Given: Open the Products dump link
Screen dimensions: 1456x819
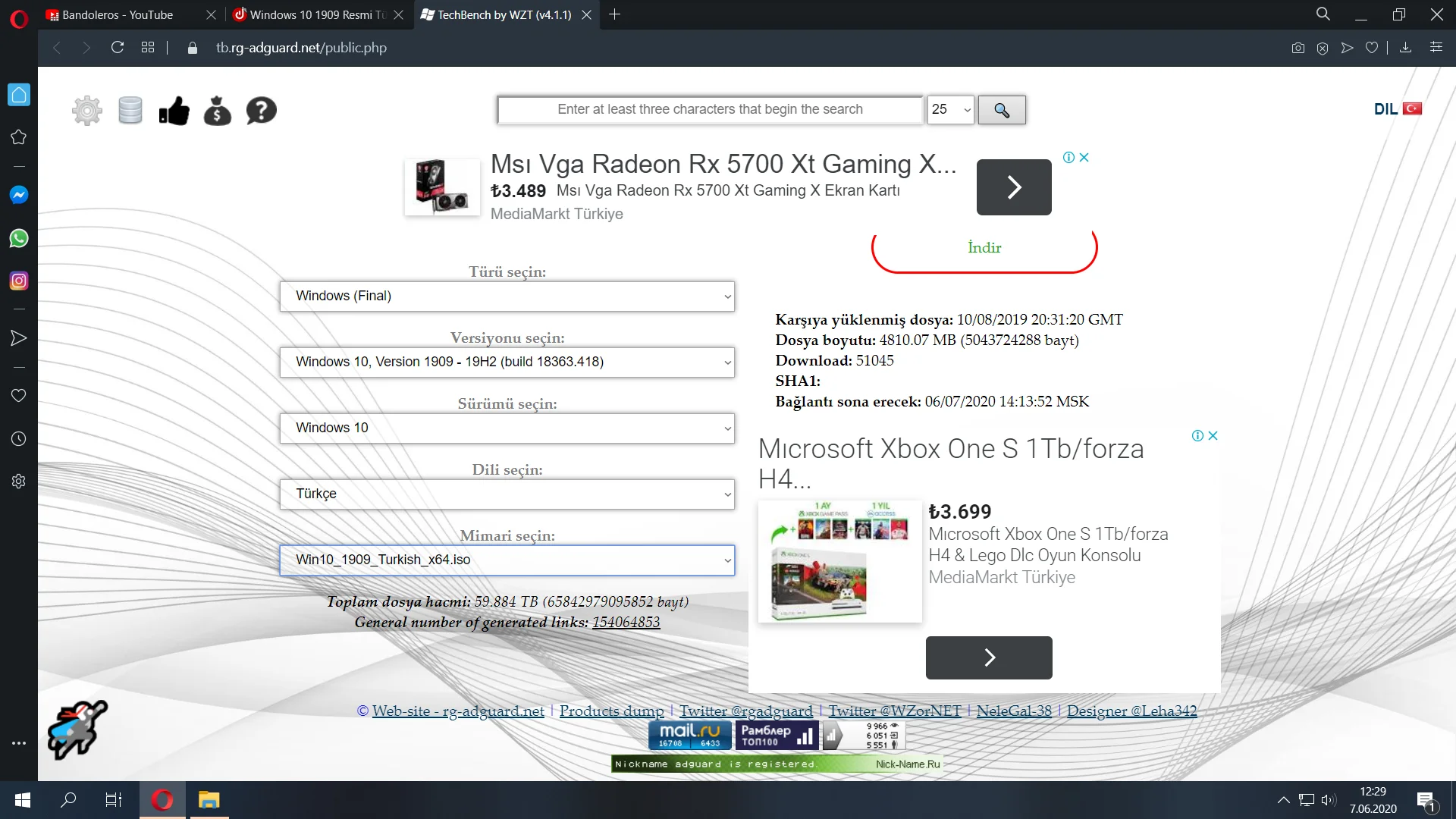Looking at the screenshot, I should [x=610, y=711].
